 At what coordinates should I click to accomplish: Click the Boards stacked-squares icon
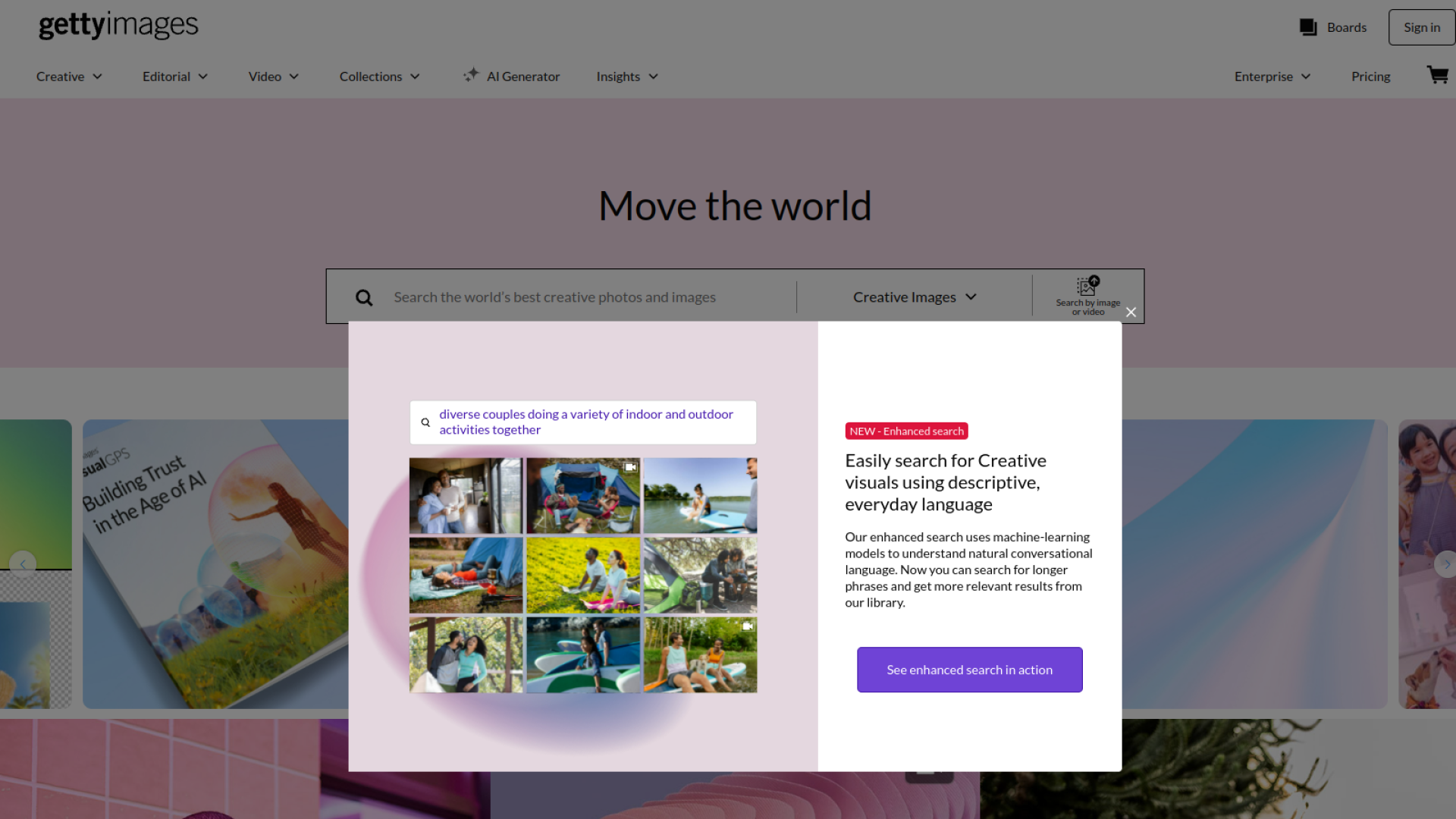click(1308, 27)
